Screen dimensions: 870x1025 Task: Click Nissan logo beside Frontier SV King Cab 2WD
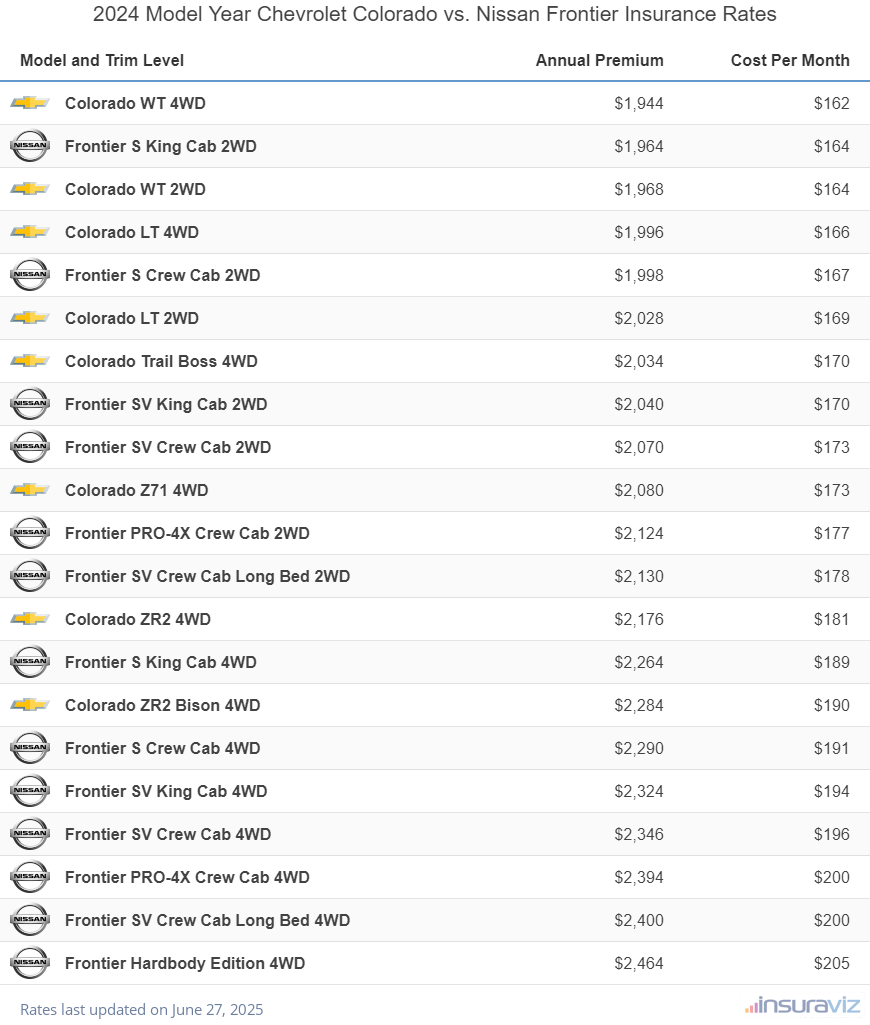(x=30, y=404)
